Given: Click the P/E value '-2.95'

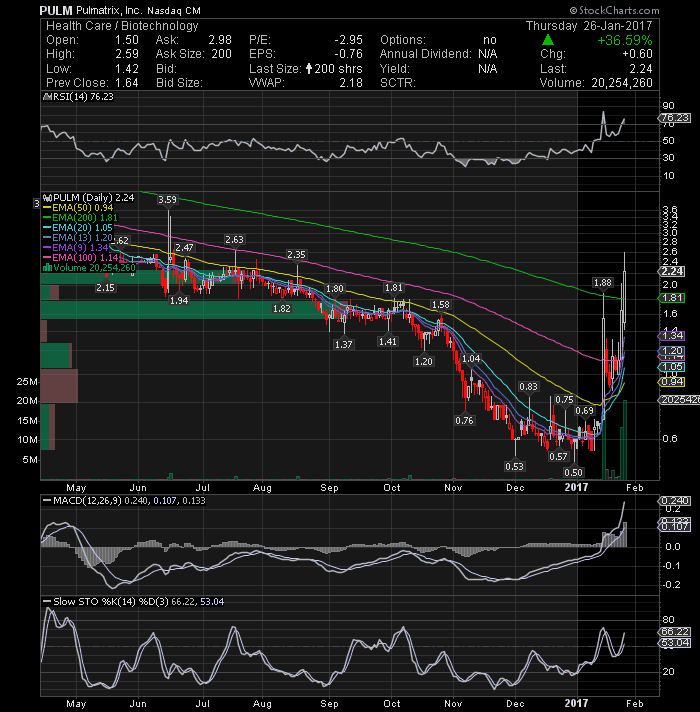Looking at the screenshot, I should pyautogui.click(x=348, y=40).
